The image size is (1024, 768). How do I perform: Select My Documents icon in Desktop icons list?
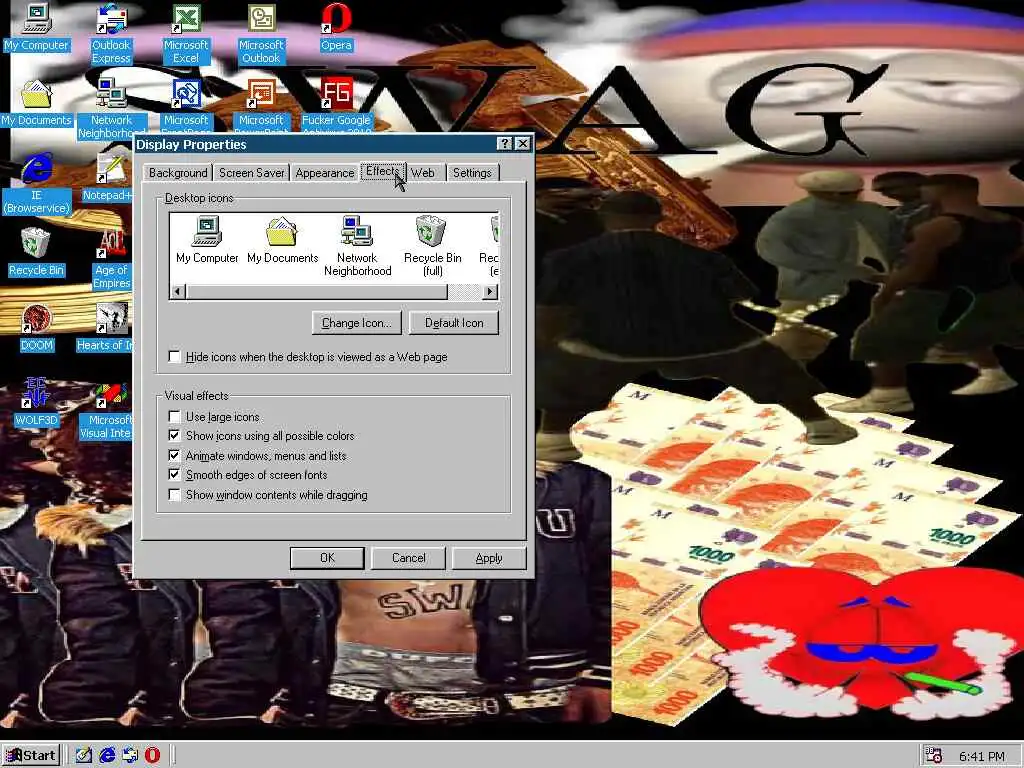[x=282, y=240]
